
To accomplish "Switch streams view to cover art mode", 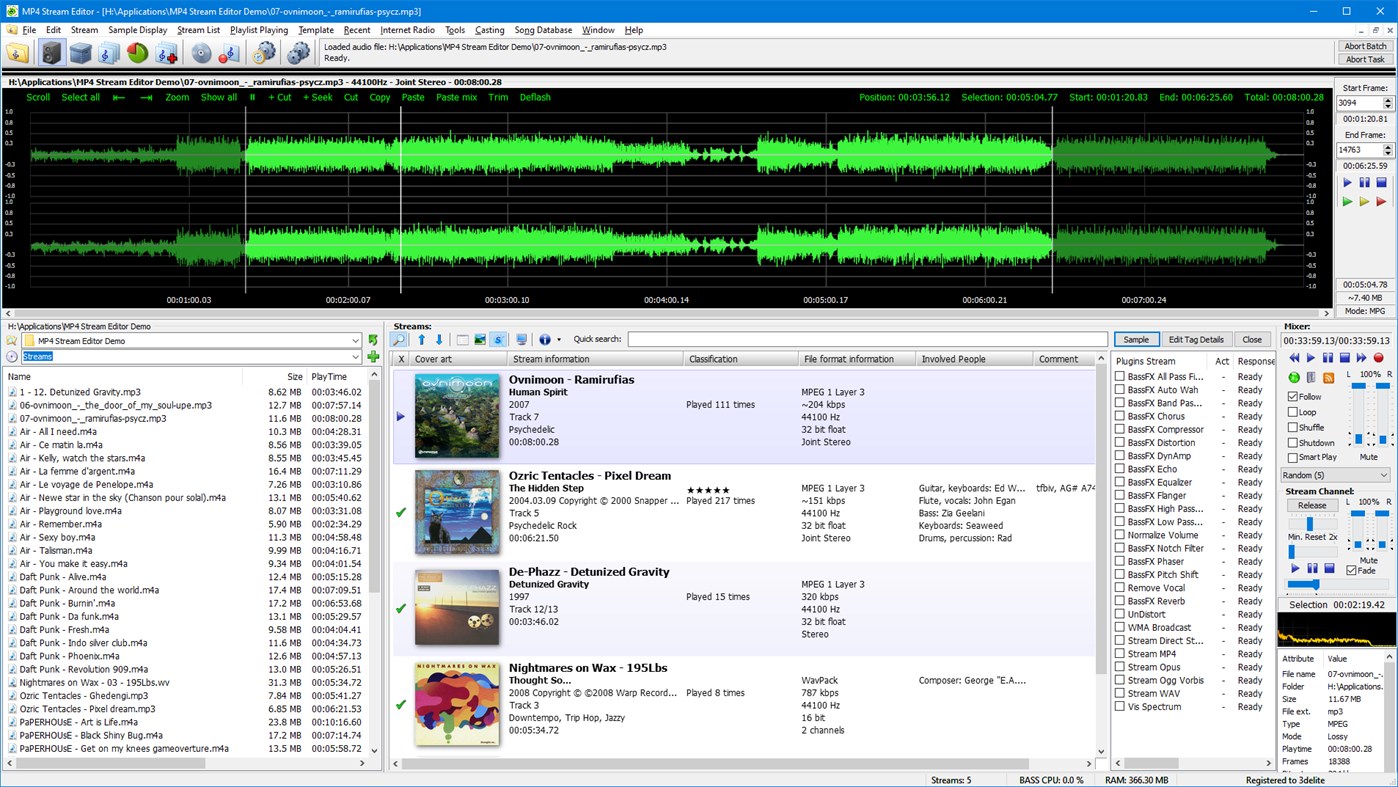I will click(x=481, y=339).
